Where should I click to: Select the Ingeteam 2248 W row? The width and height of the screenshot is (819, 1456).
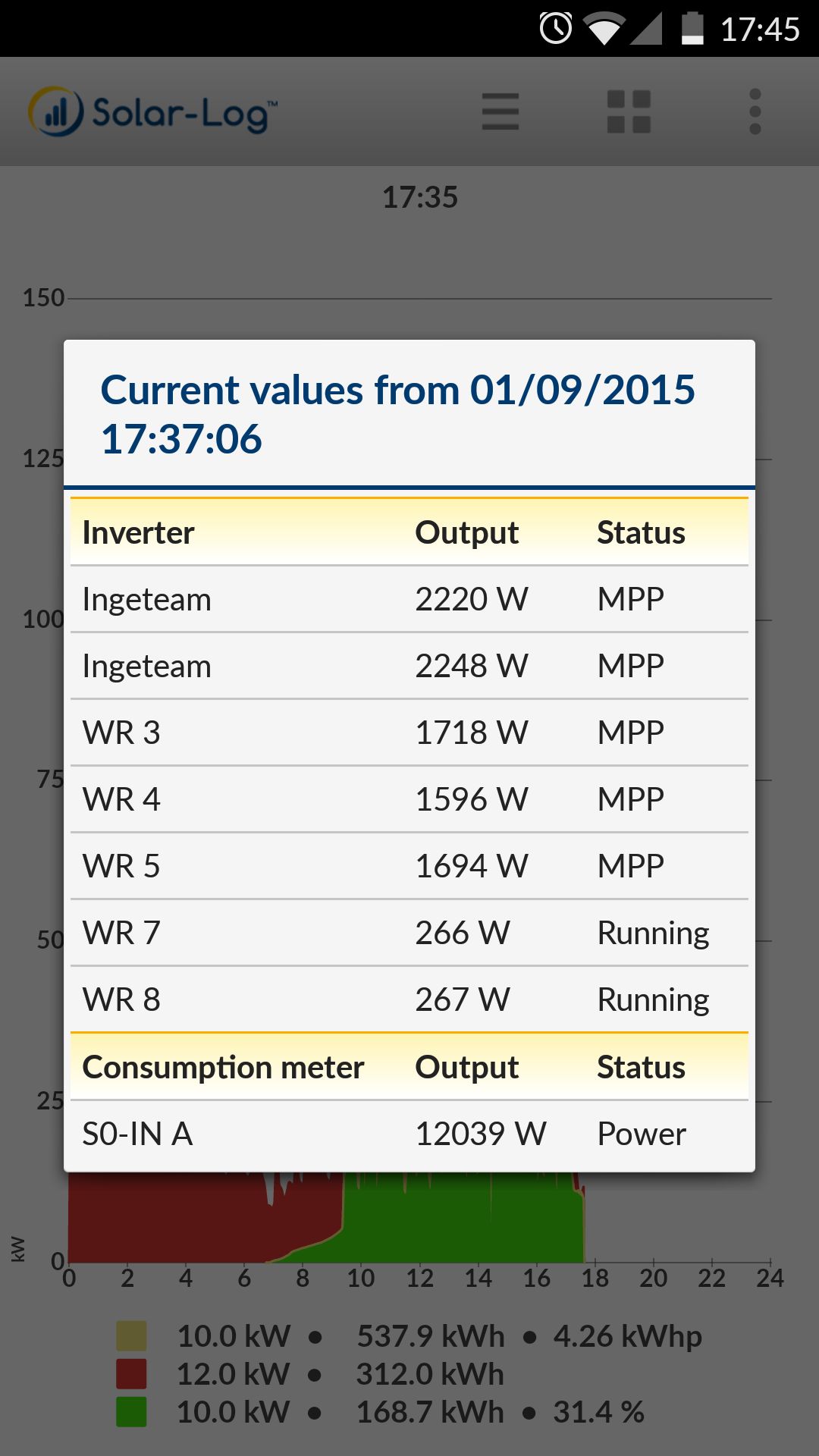coord(409,666)
